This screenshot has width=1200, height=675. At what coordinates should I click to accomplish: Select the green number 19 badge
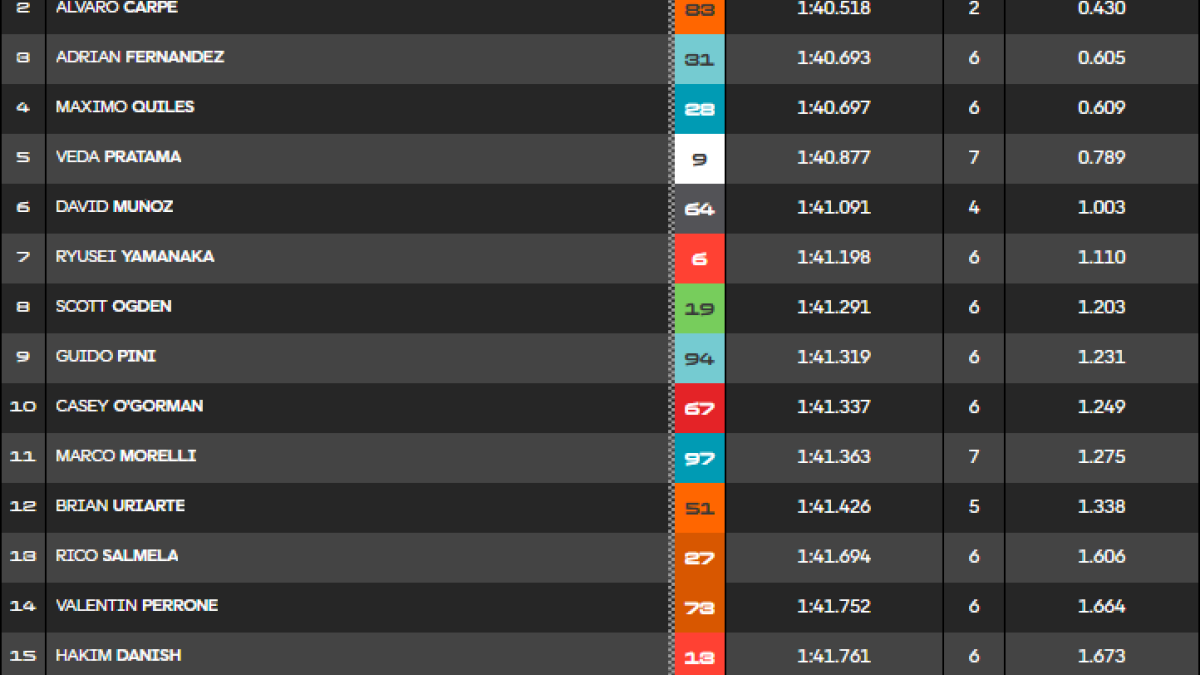point(699,308)
